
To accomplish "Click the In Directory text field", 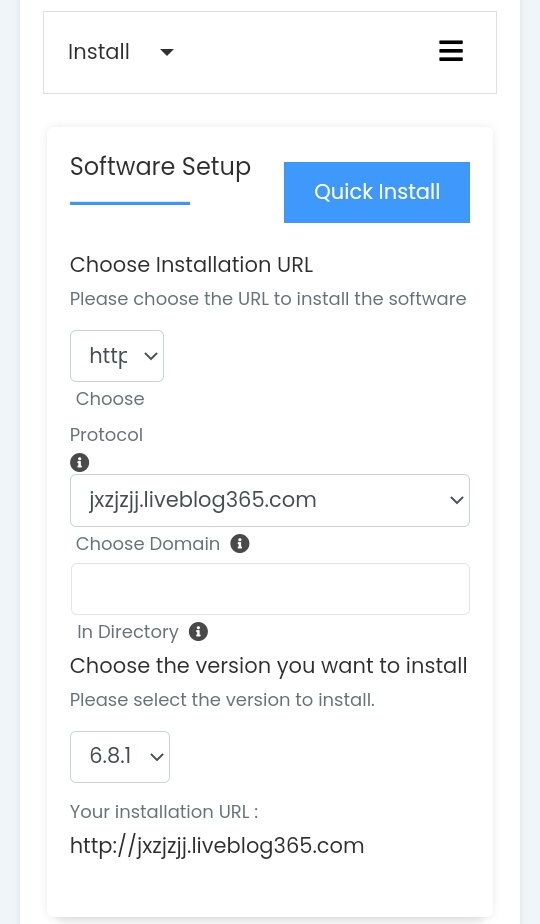I will click(270, 589).
